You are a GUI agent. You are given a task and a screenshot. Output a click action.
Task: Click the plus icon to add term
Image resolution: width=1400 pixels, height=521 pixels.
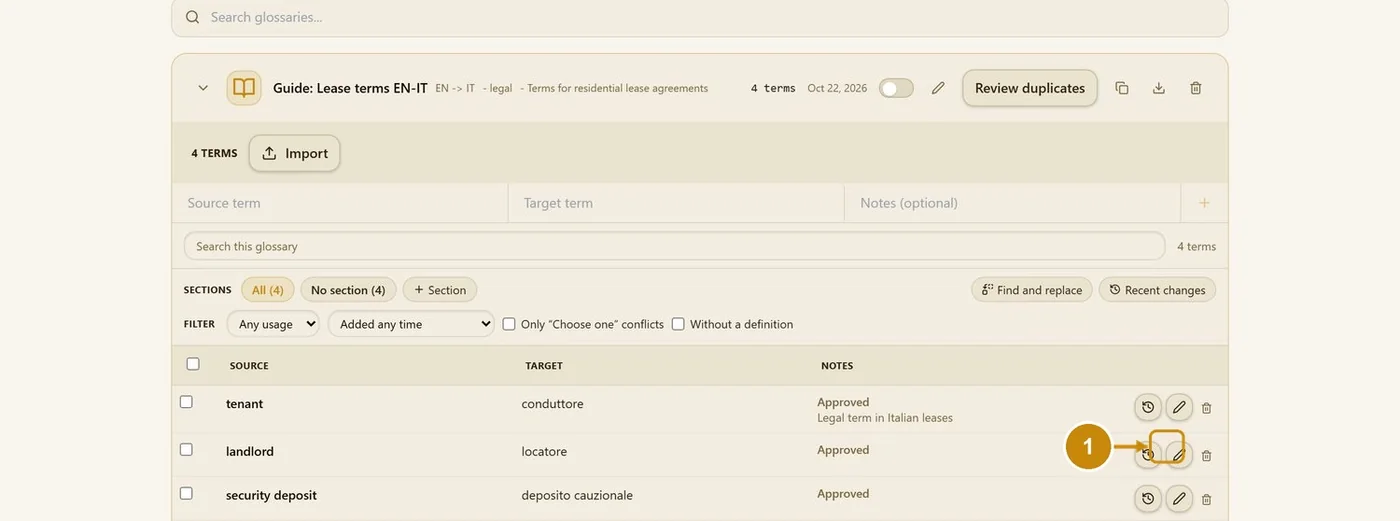(1204, 203)
